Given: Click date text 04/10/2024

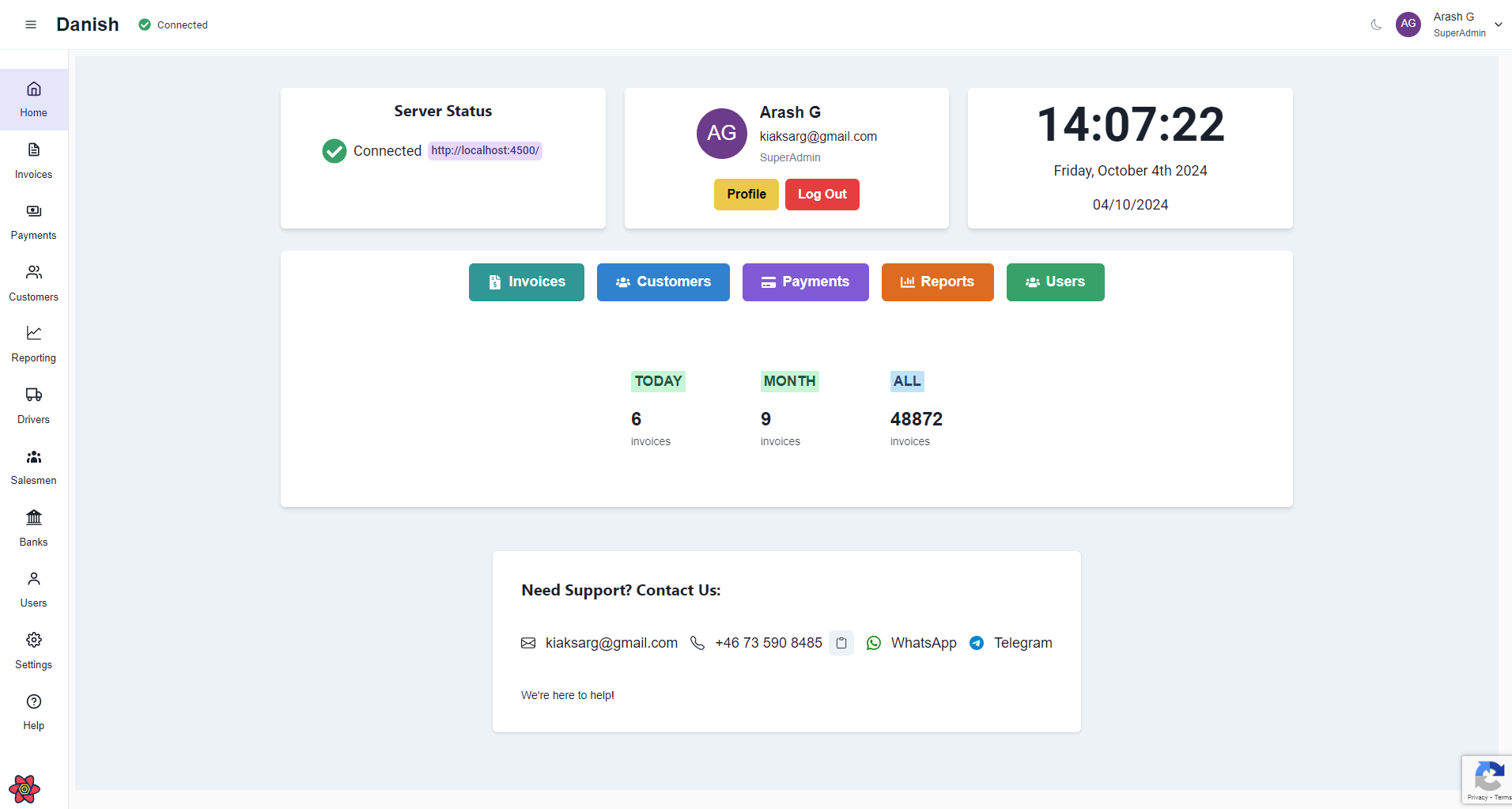Looking at the screenshot, I should pyautogui.click(x=1130, y=205).
